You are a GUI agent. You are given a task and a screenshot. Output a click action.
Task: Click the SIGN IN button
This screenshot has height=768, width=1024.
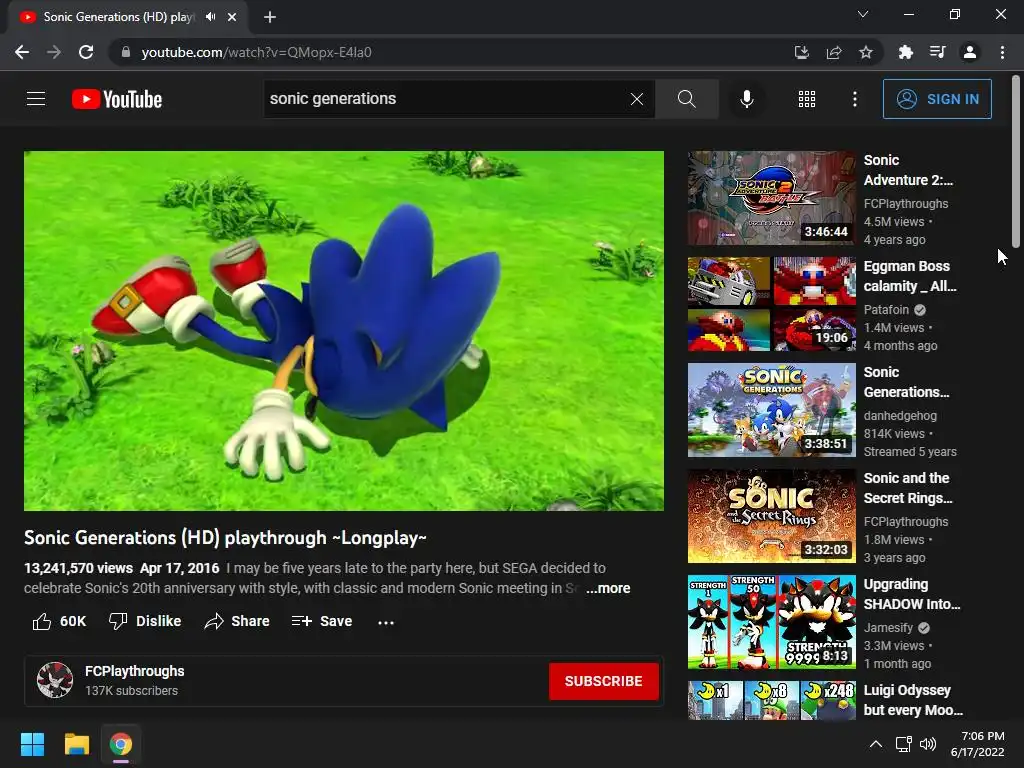tap(937, 99)
